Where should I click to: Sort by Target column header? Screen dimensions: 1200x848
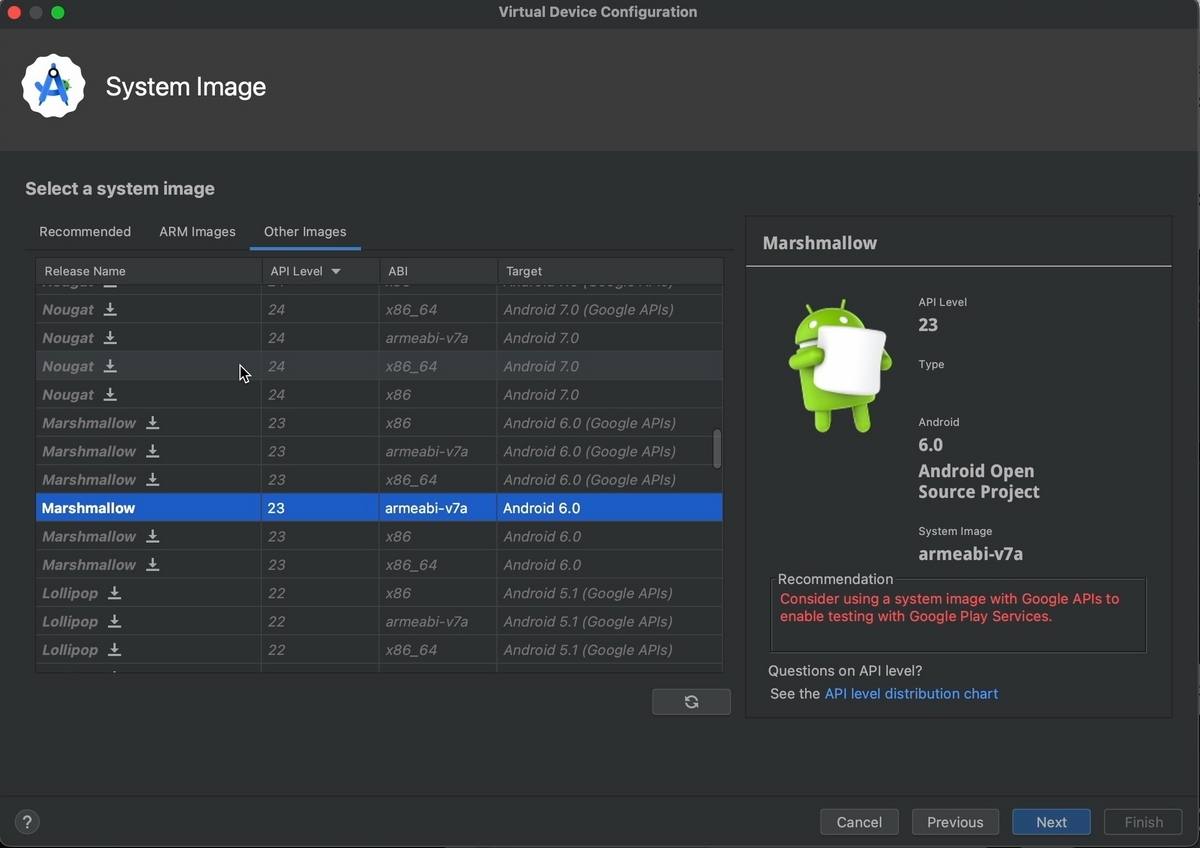[x=610, y=271]
